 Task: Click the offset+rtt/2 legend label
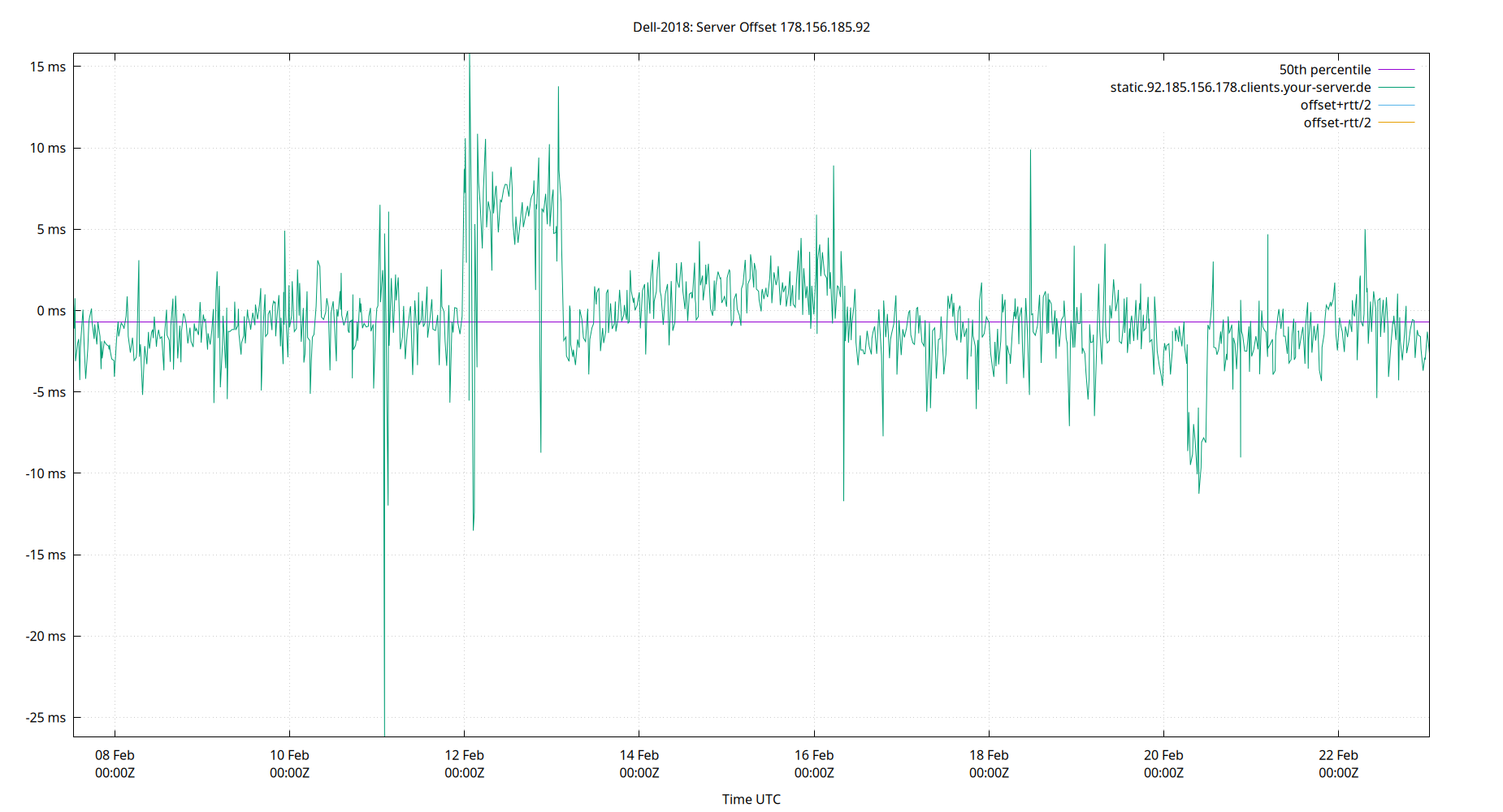tap(1334, 104)
